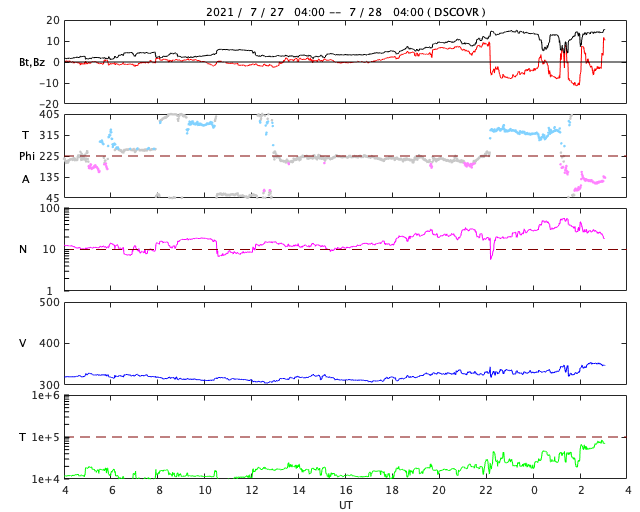
Task: Click the 'V' velocity axis label
Action: click(23, 343)
